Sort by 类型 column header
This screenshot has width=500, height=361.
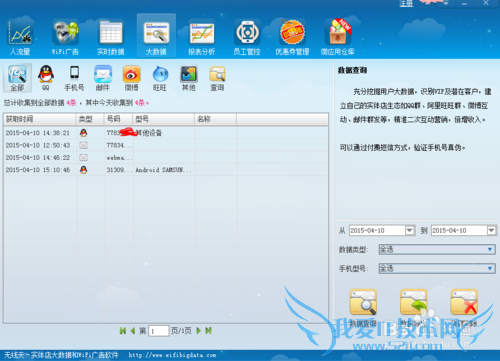(x=90, y=119)
